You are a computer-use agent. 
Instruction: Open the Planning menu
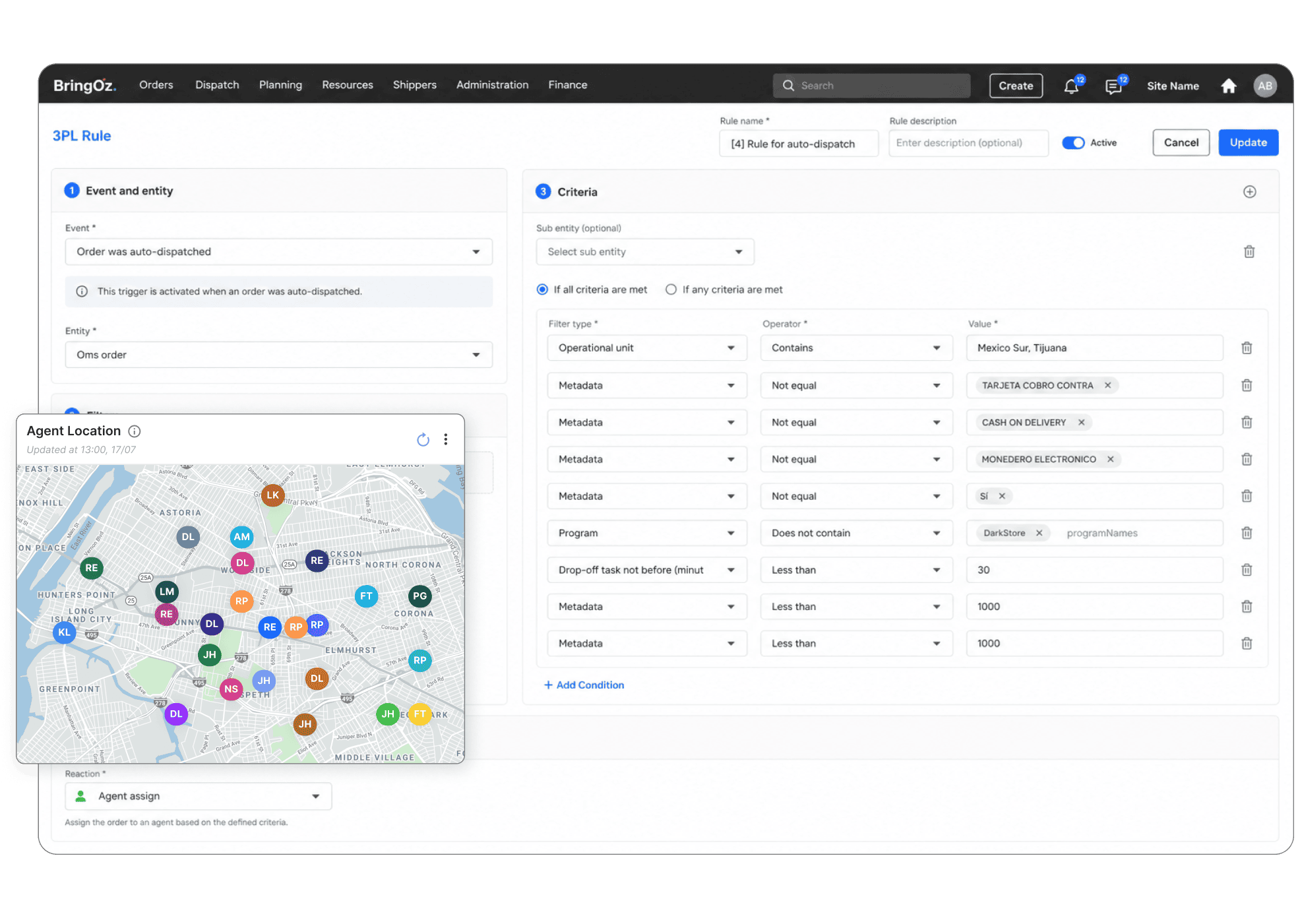[280, 85]
